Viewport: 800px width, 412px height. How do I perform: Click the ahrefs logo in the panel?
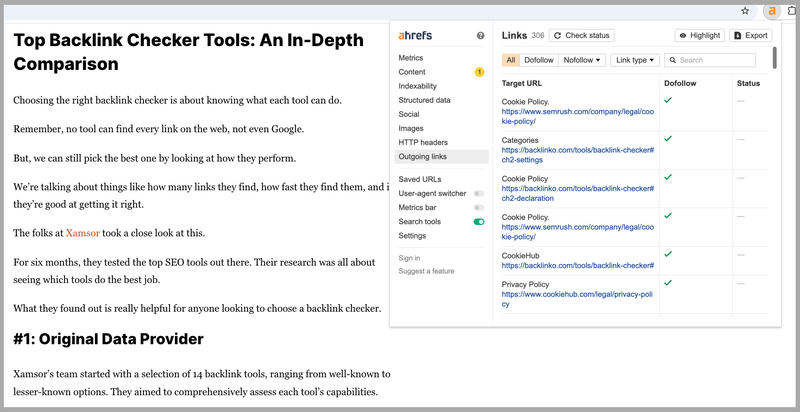pos(415,35)
